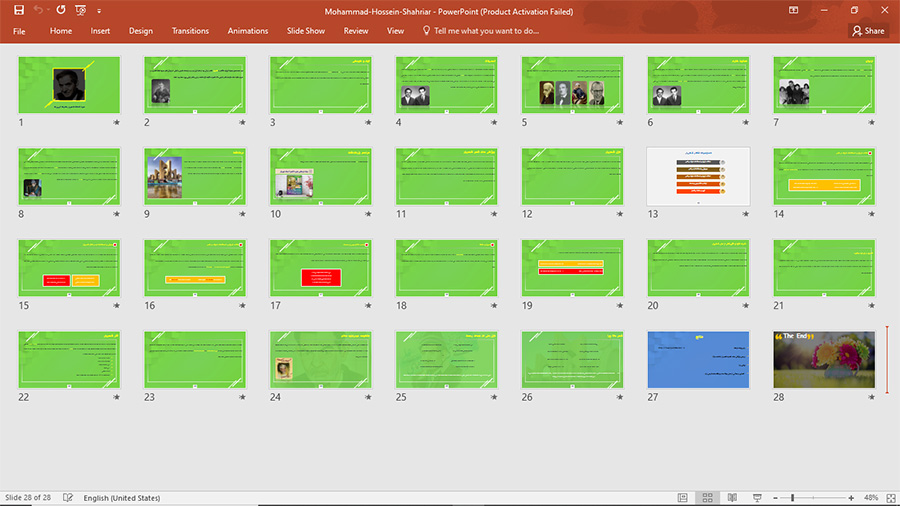This screenshot has width=900, height=506.
Task: Click the Undo arrow icon
Action: (x=37, y=10)
